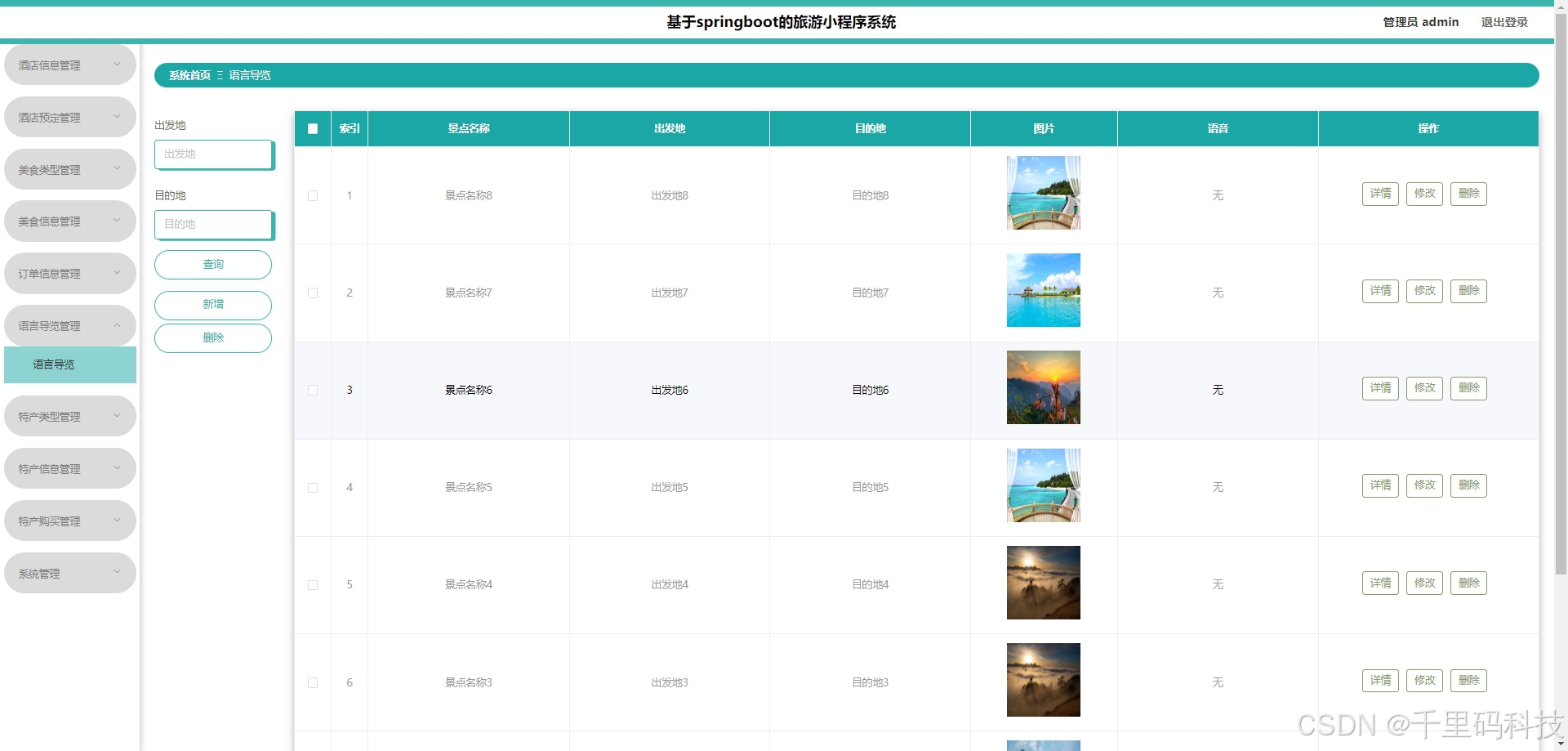Check the row checkbox for 景点名称3
The width and height of the screenshot is (1568, 751).
pos(313,682)
